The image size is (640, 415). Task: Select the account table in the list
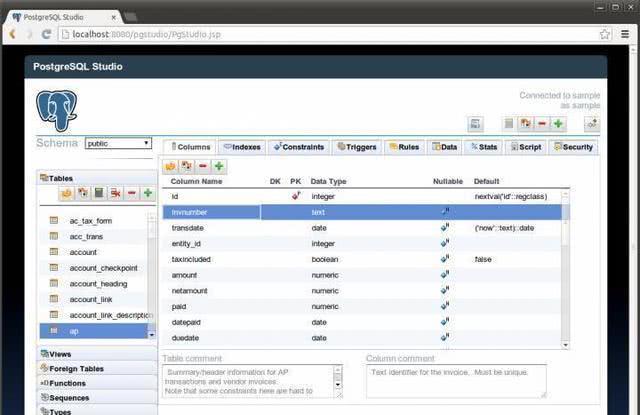[x=93, y=252]
